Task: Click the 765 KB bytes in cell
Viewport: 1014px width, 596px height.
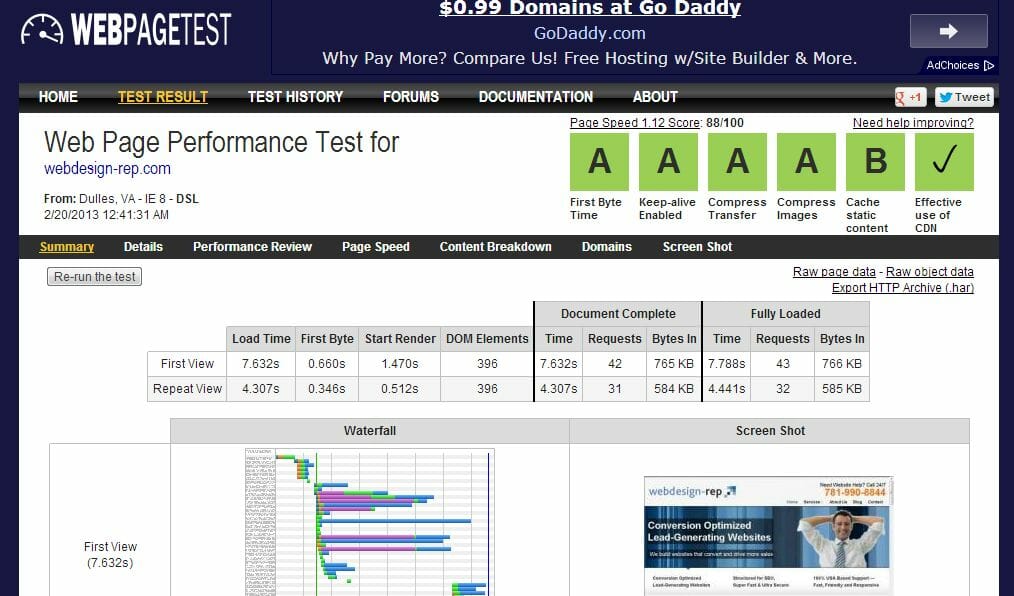Action: 674,364
